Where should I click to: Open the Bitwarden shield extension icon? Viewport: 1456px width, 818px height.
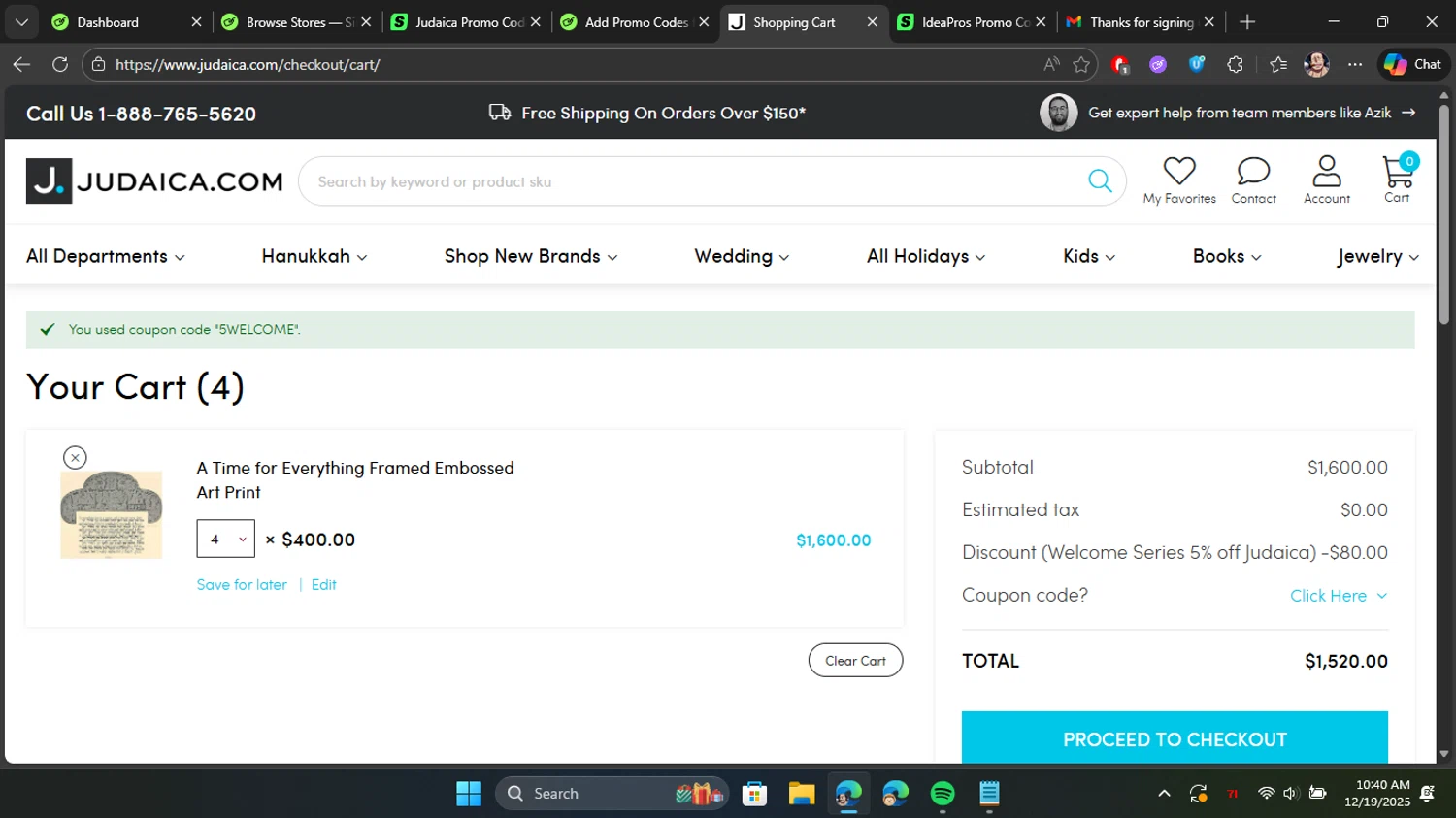pos(1197,64)
